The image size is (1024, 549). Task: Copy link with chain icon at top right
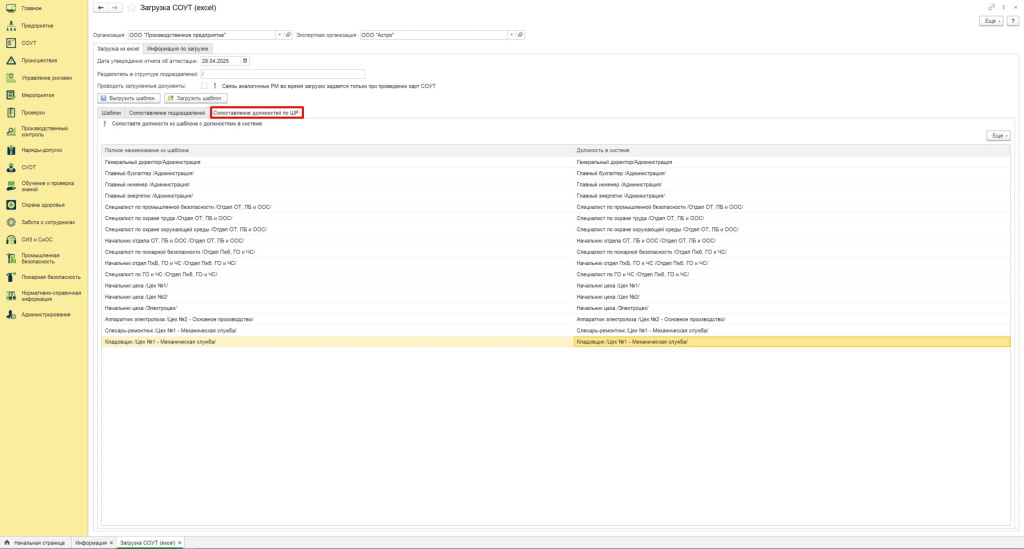coord(991,7)
